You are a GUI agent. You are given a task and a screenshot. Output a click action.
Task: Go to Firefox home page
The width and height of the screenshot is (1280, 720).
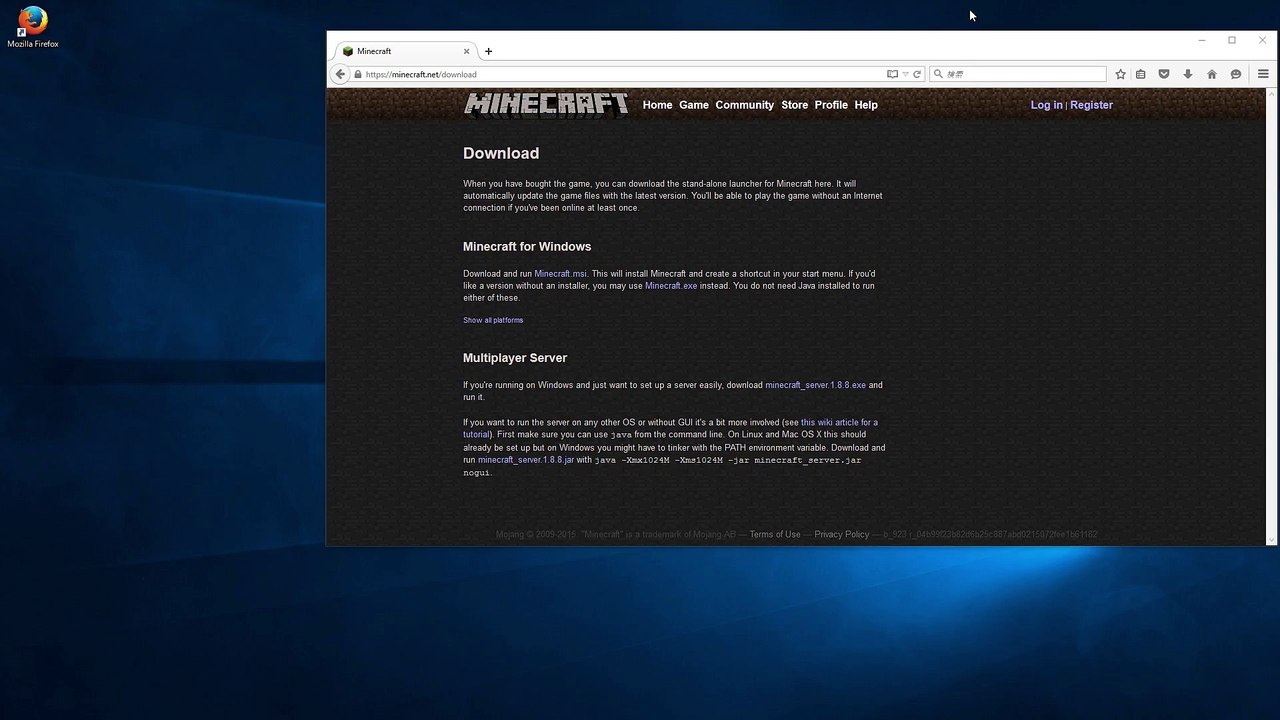(x=1212, y=74)
